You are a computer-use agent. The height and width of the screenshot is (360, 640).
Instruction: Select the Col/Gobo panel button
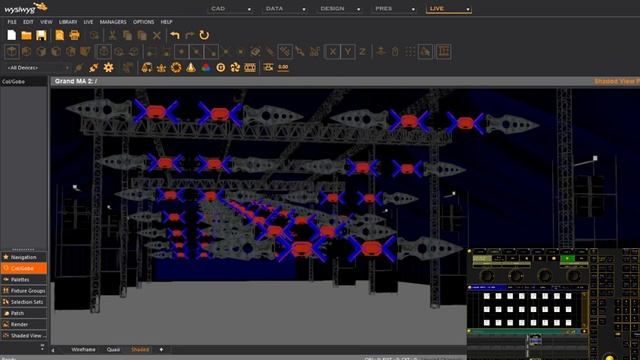pos(24,268)
